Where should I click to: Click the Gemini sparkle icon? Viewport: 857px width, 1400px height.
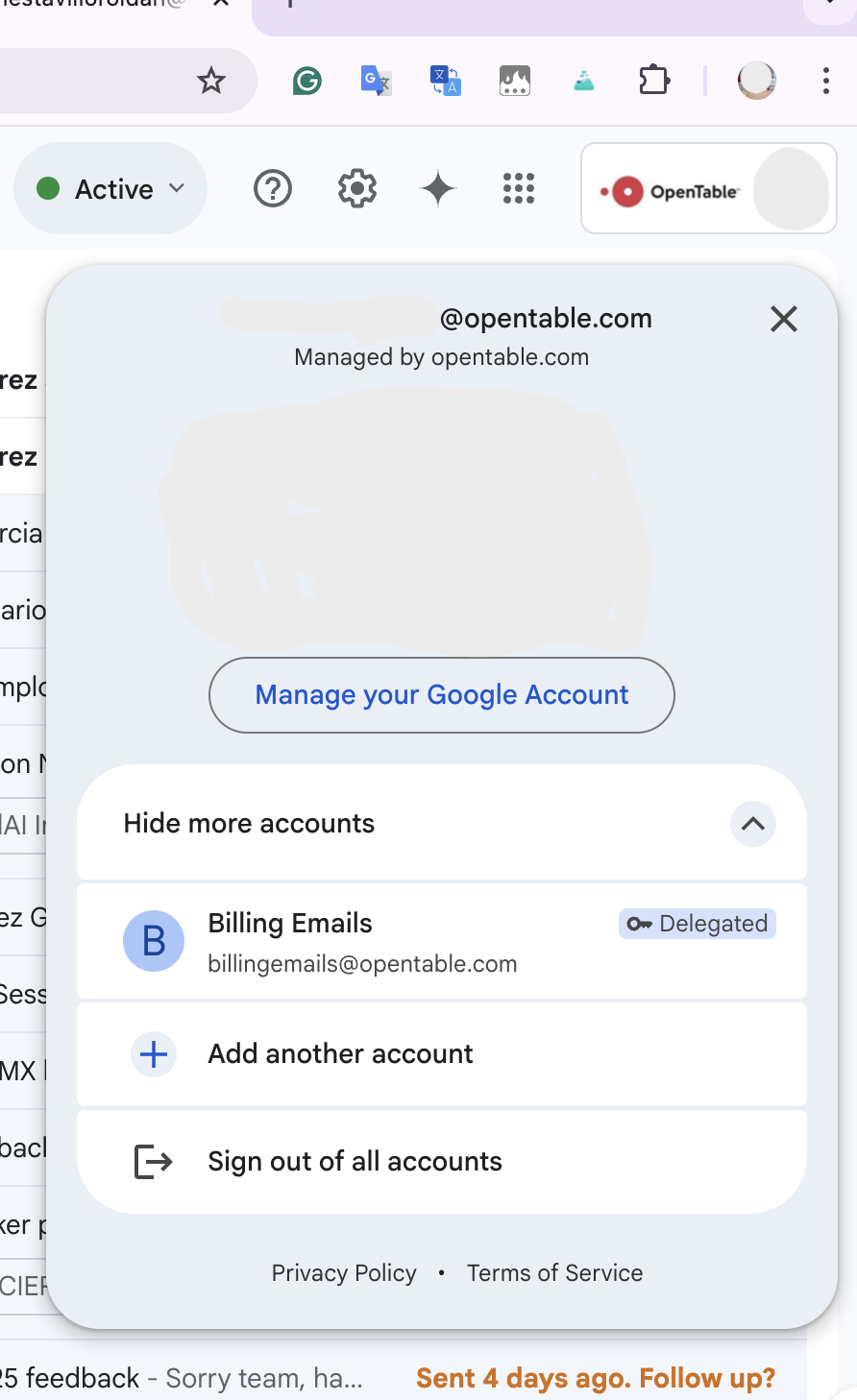(x=438, y=188)
